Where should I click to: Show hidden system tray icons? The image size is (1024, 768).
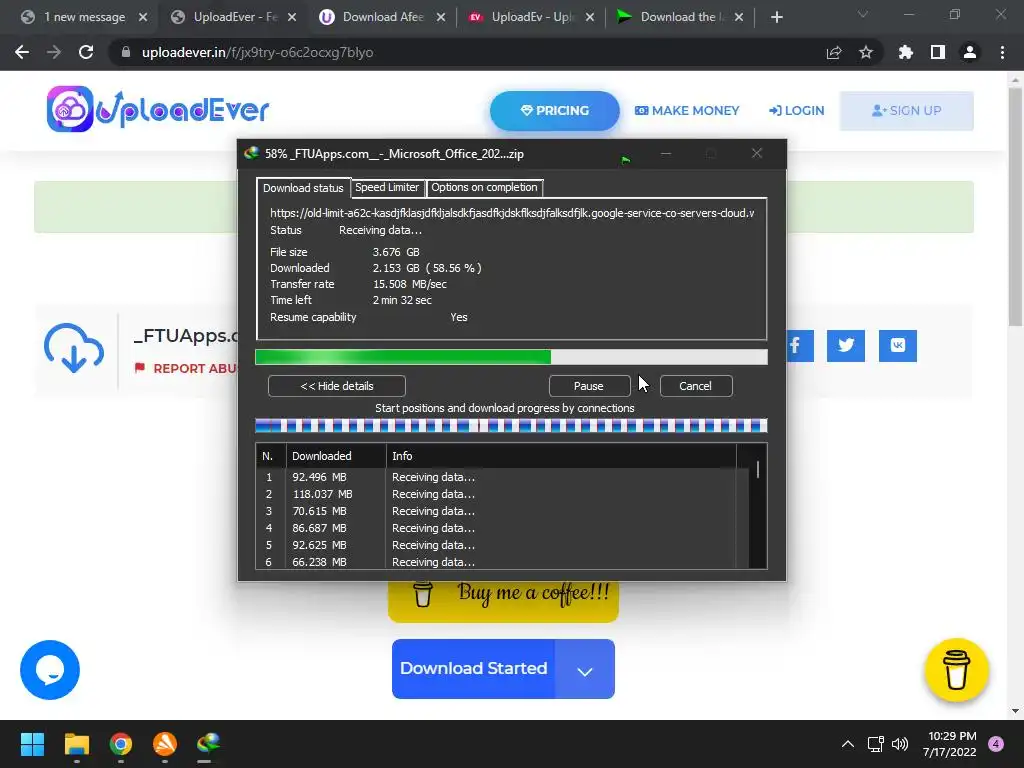(x=848, y=744)
